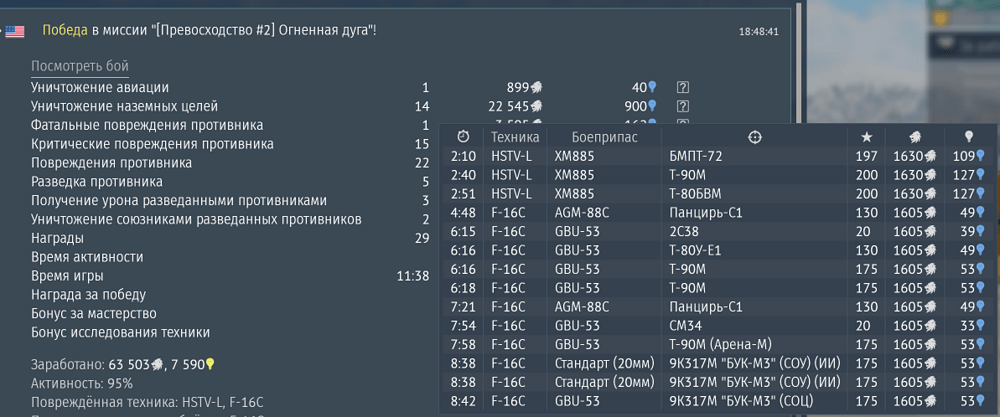Viewport: 1000px width, 417px height.
Task: Click the 'Т-90М' entry at 2:40
Action: pyautogui.click(x=688, y=175)
